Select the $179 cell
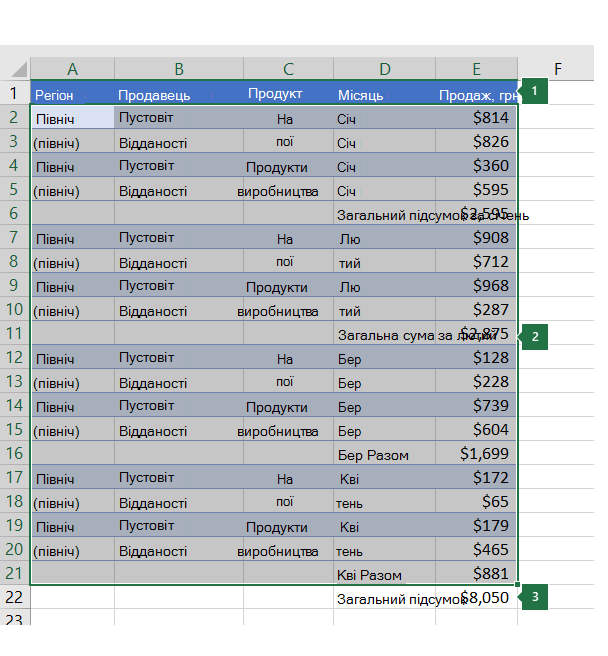Image resolution: width=608 pixels, height=656 pixels. point(476,525)
